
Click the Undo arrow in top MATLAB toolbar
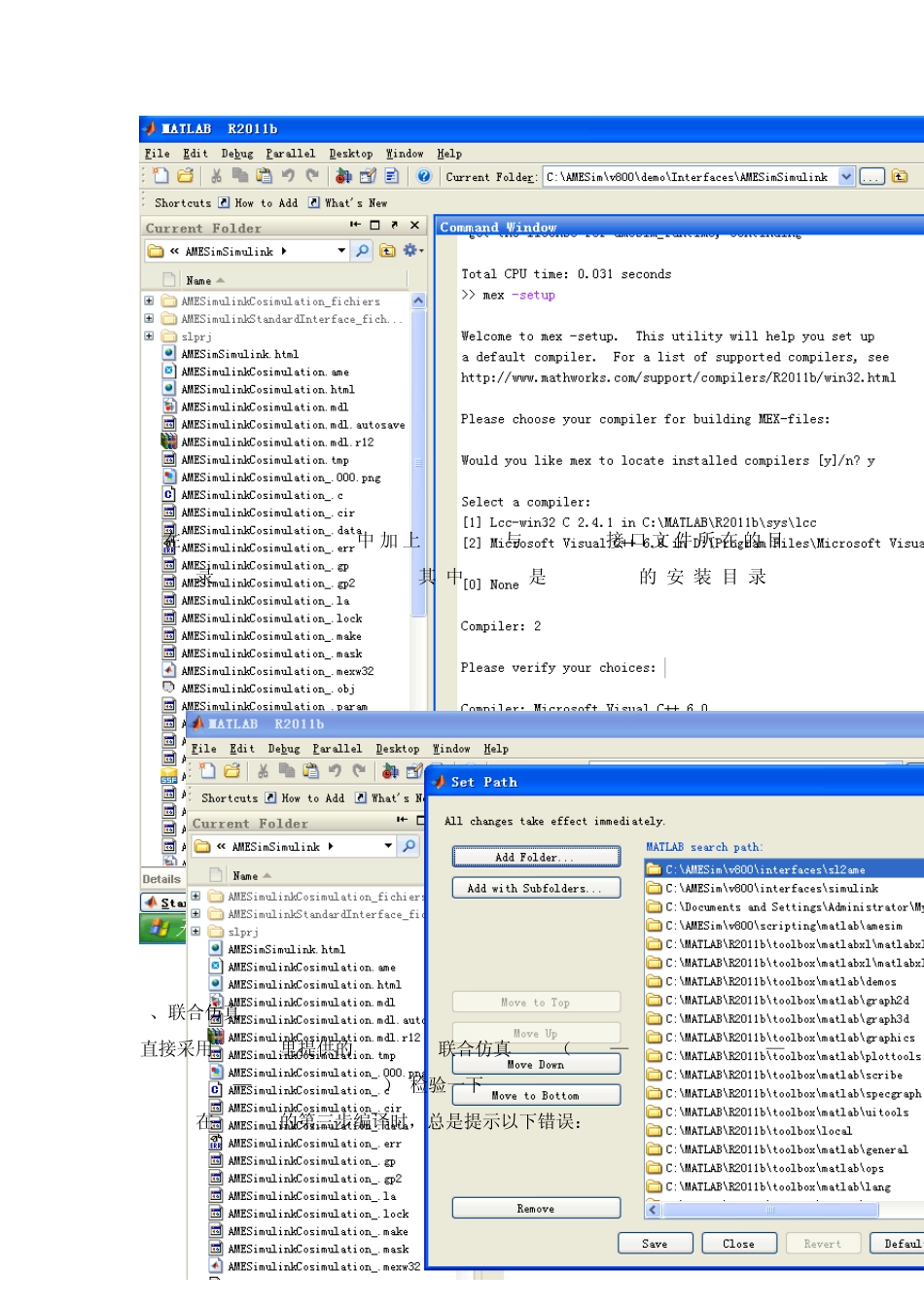[289, 176]
